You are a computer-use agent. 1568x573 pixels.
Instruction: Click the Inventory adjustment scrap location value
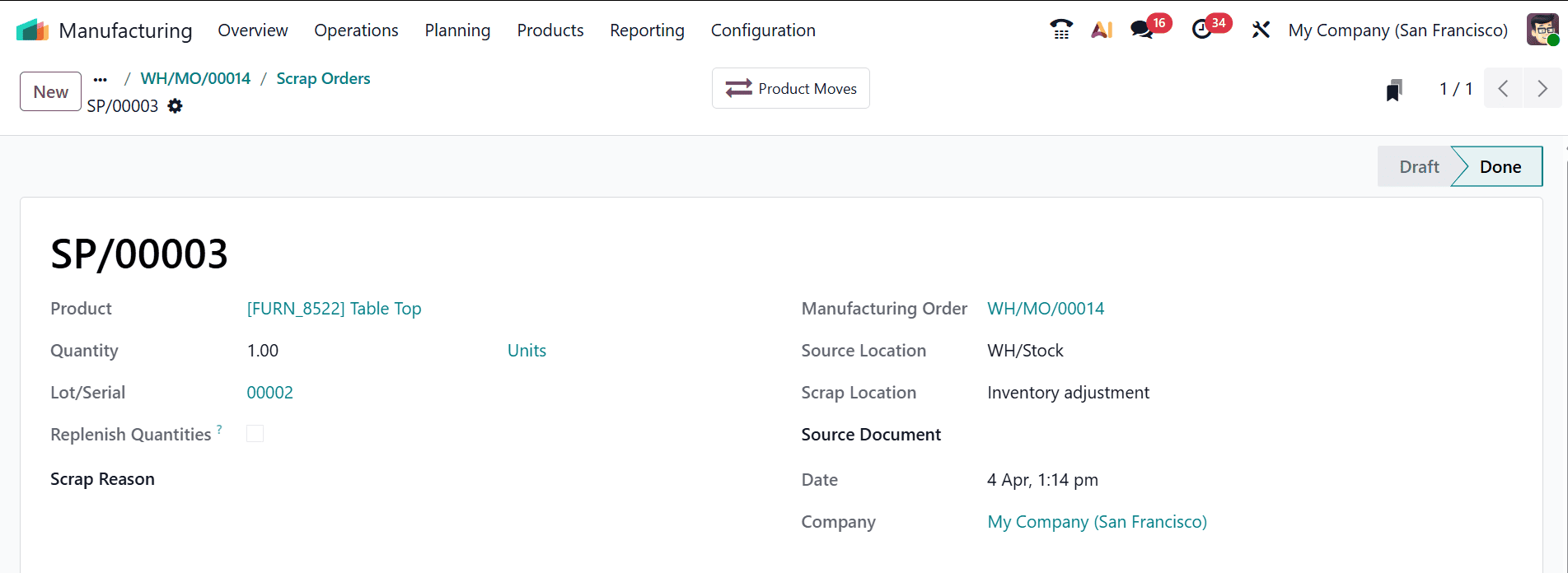pyautogui.click(x=1068, y=393)
